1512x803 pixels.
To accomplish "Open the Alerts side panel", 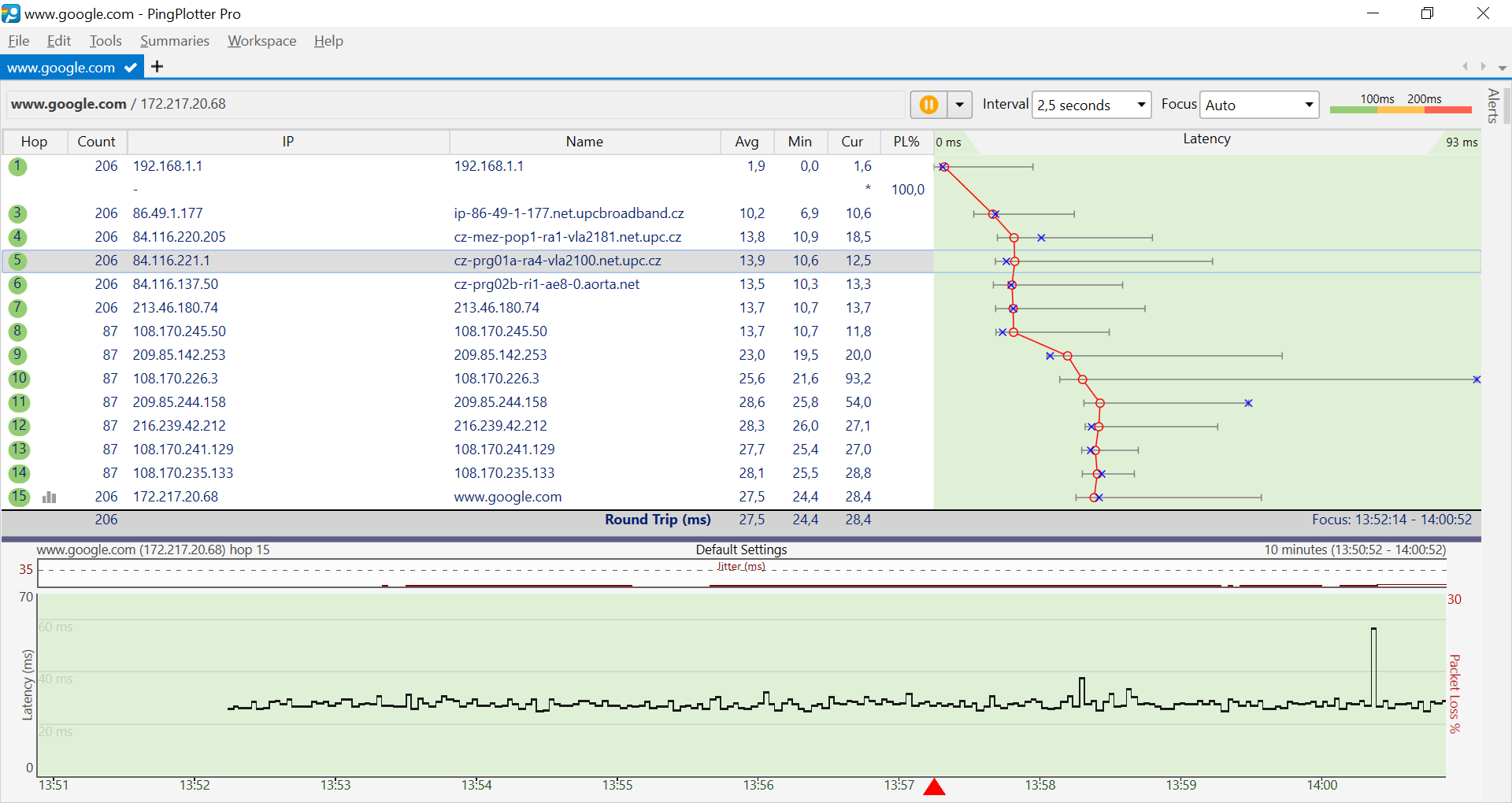I will tap(1492, 106).
